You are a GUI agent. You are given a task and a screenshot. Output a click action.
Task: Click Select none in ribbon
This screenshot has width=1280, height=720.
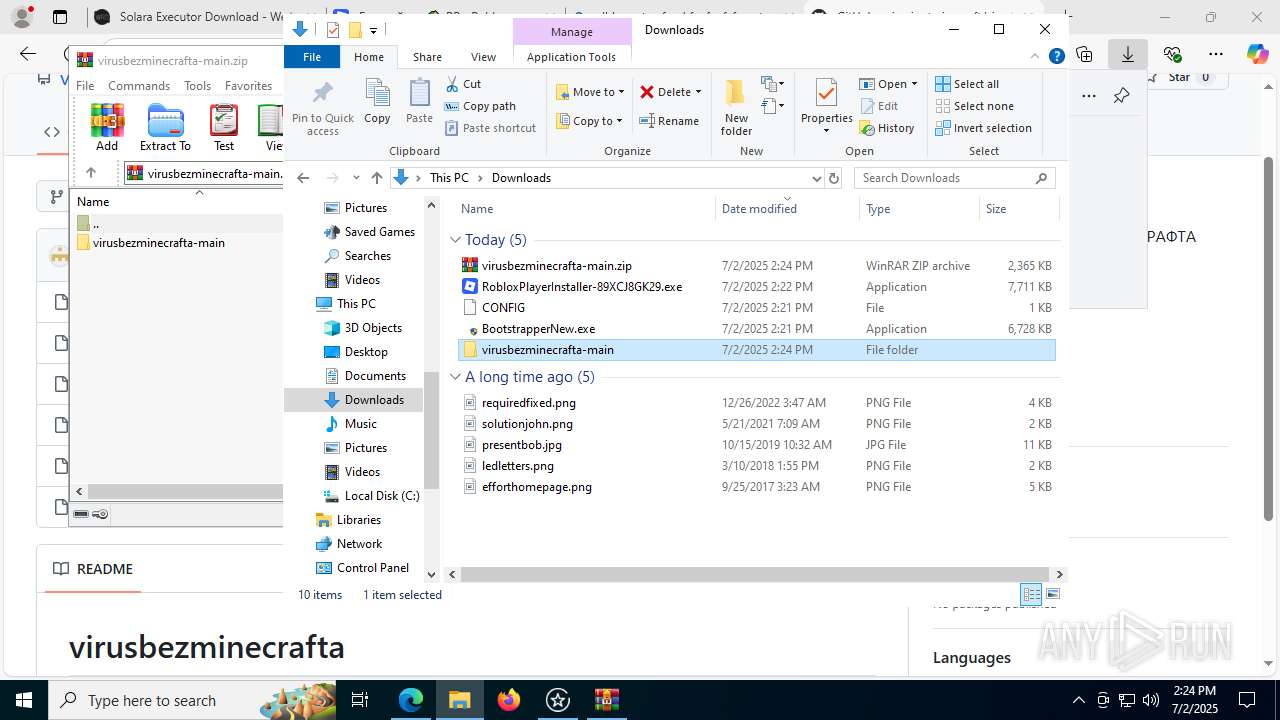click(974, 106)
